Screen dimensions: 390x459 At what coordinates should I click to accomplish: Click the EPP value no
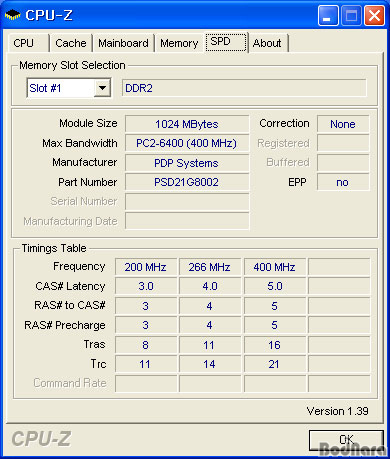(x=343, y=182)
